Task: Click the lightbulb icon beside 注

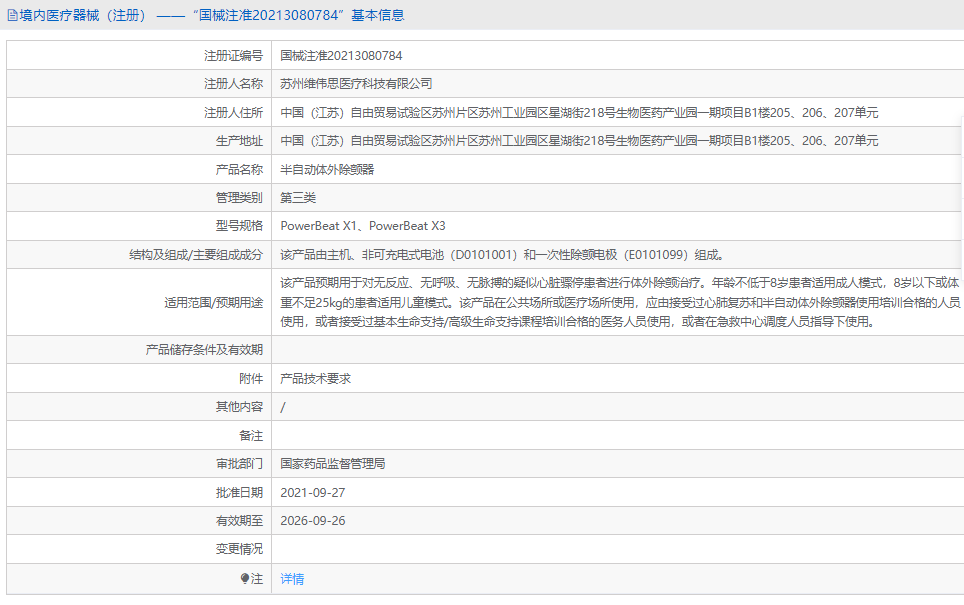Action: tap(245, 579)
